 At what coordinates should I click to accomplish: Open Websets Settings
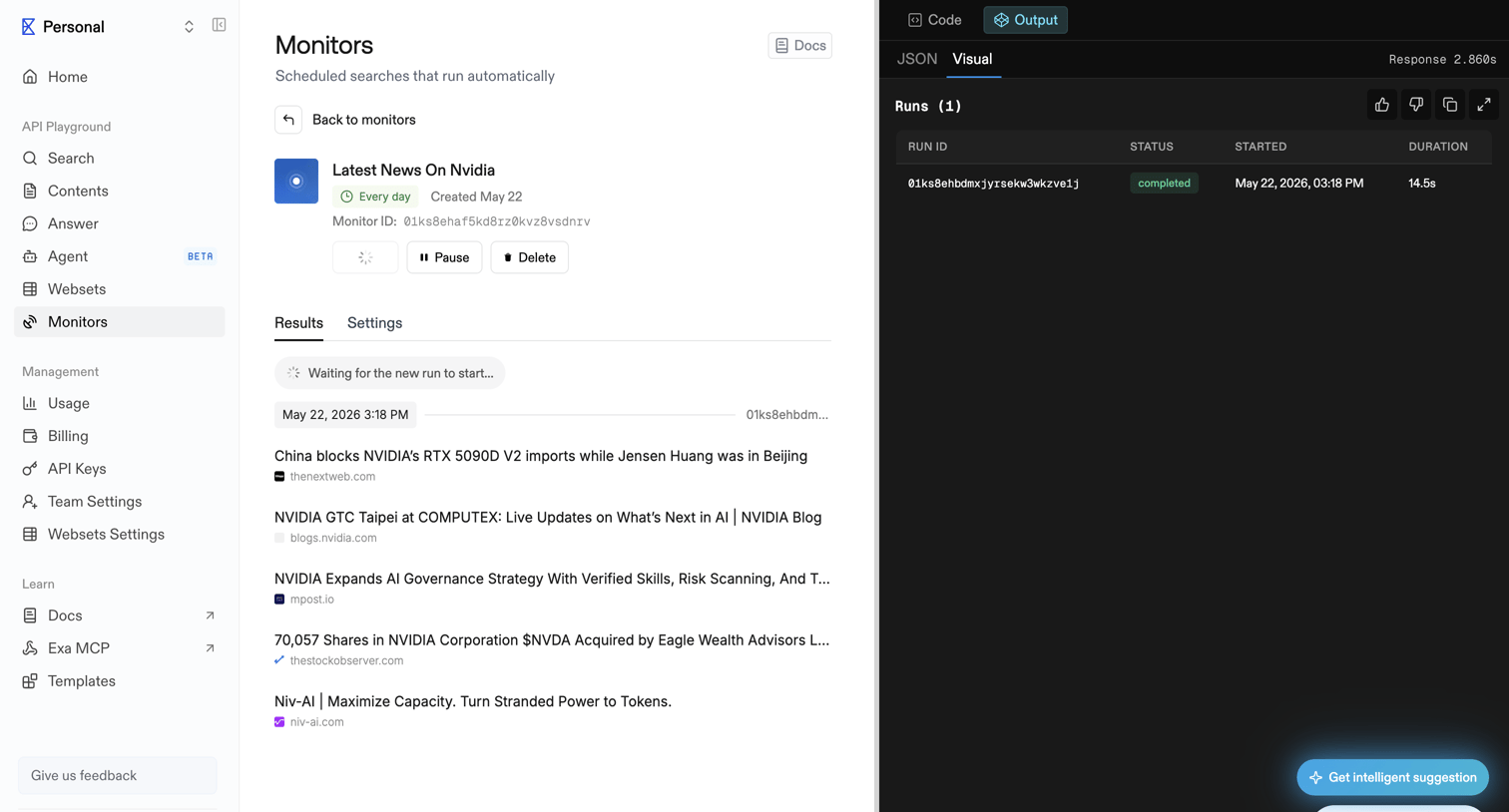(120, 535)
